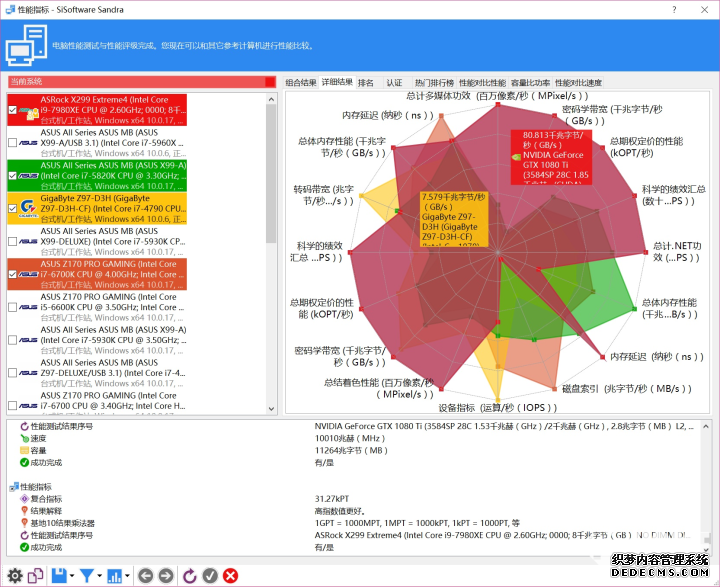Click red swatch on 当前系统 bar

click(270, 82)
